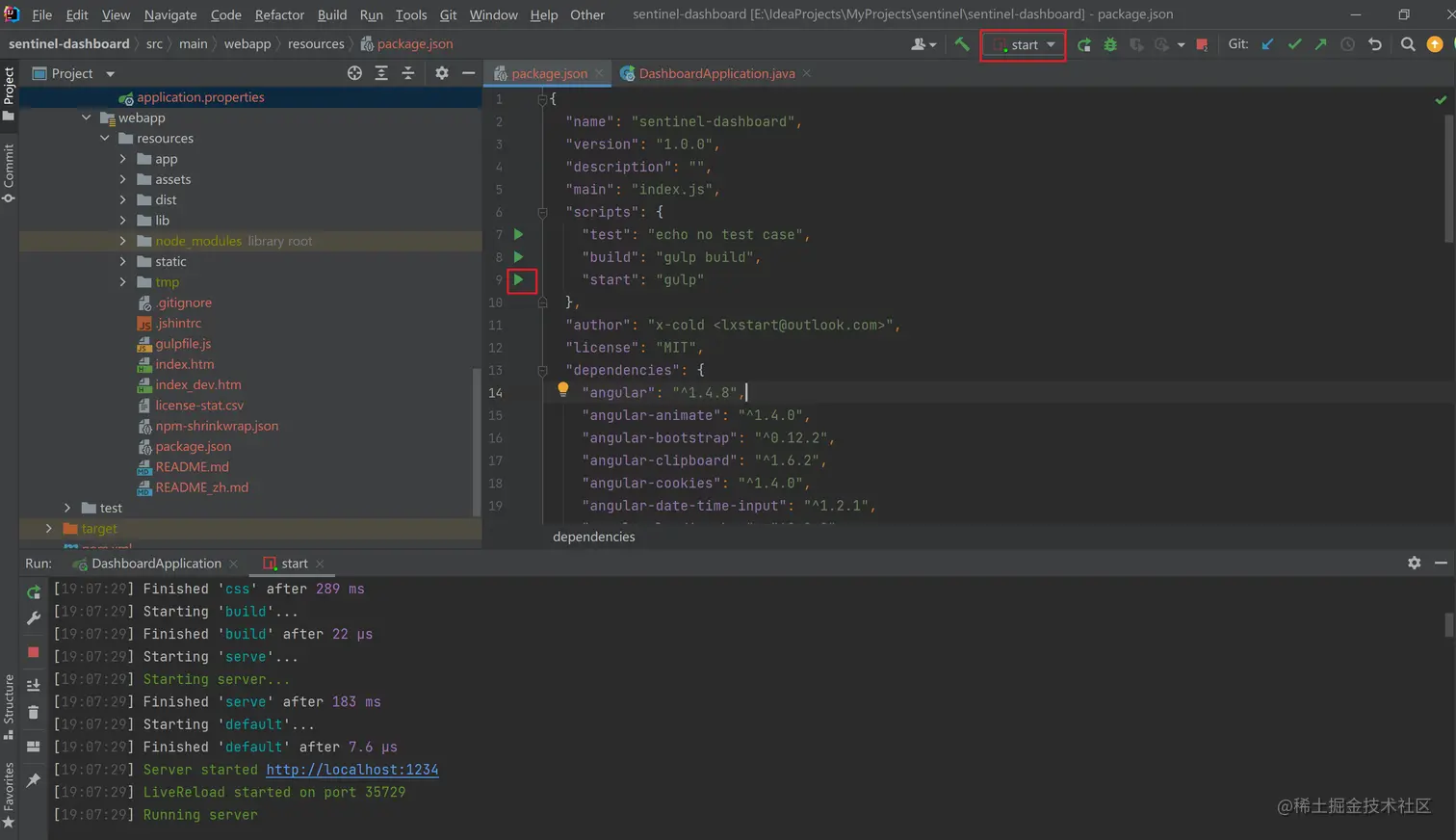Image resolution: width=1456 pixels, height=840 pixels.
Task: Select gulpfile.js in project tree
Action: (183, 344)
